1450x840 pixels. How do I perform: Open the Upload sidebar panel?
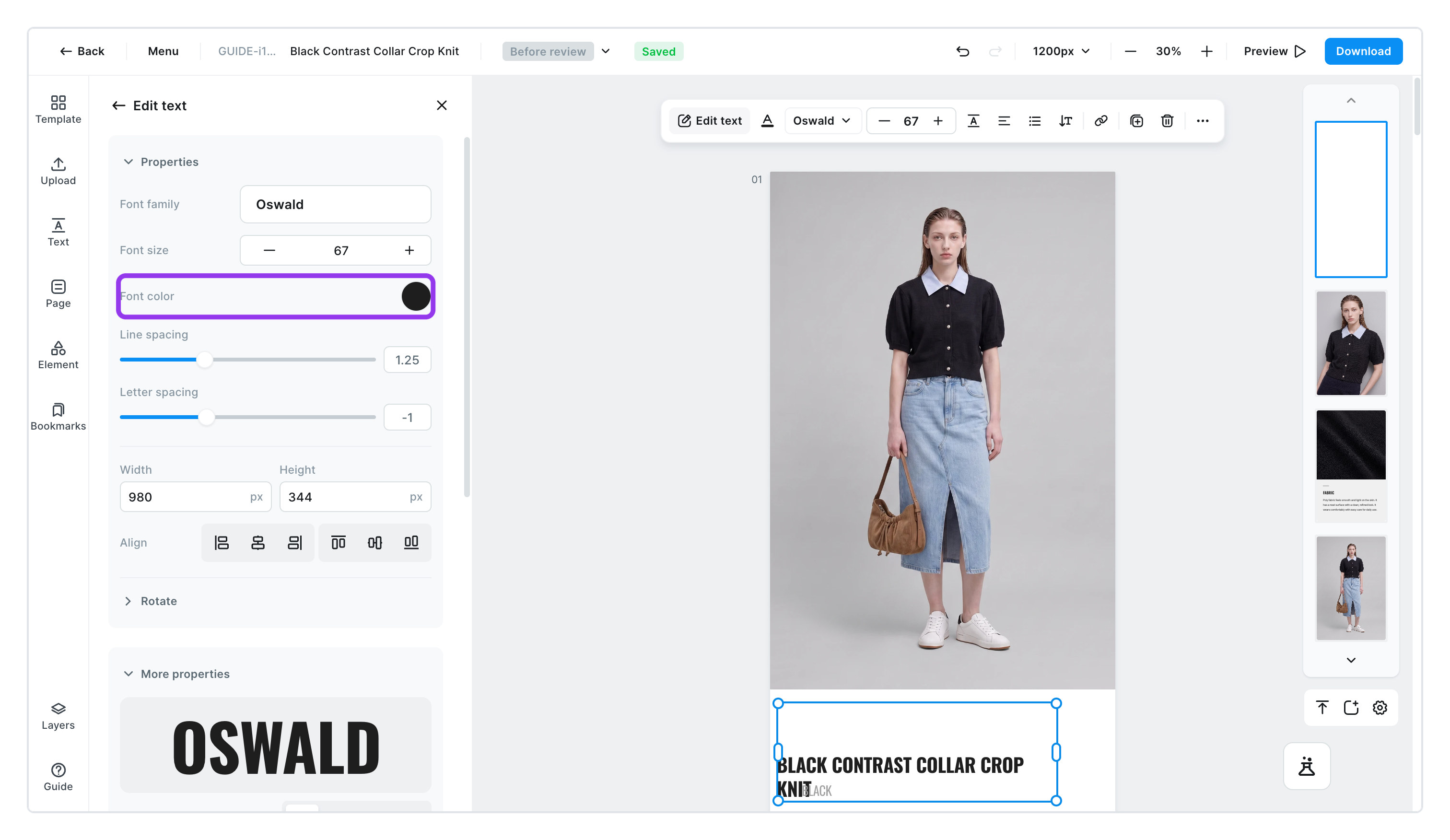coord(58,172)
